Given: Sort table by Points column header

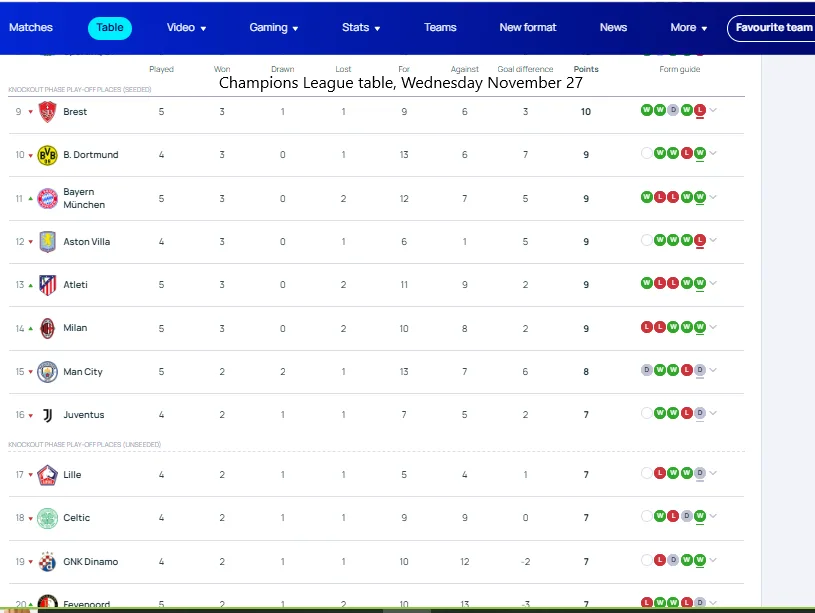Looking at the screenshot, I should click(x=586, y=69).
